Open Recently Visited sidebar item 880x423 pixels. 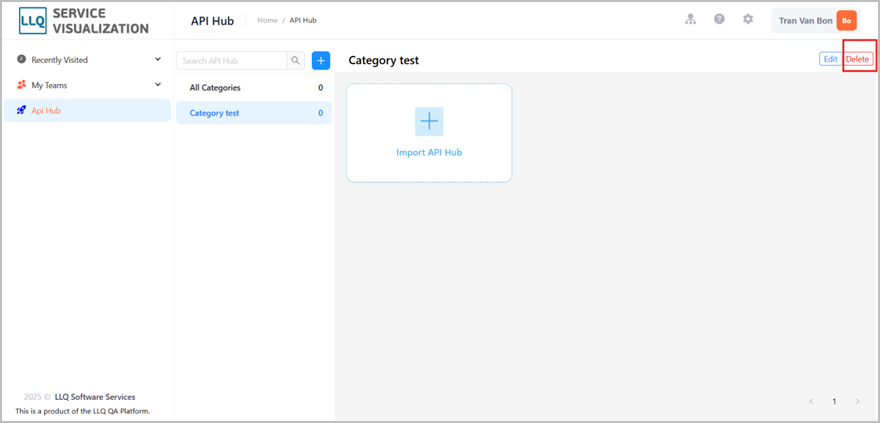87,59
